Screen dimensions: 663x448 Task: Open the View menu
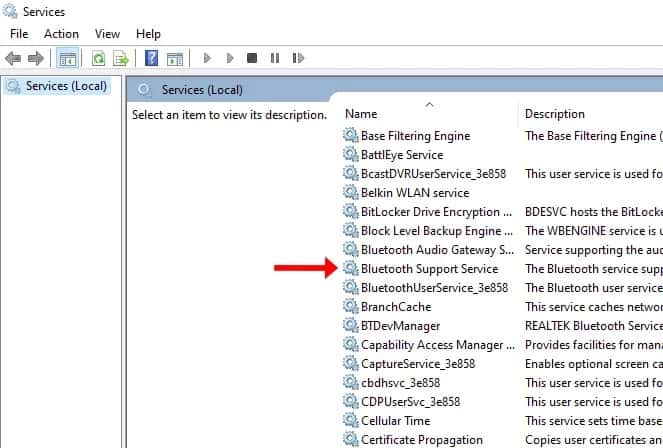pyautogui.click(x=107, y=34)
